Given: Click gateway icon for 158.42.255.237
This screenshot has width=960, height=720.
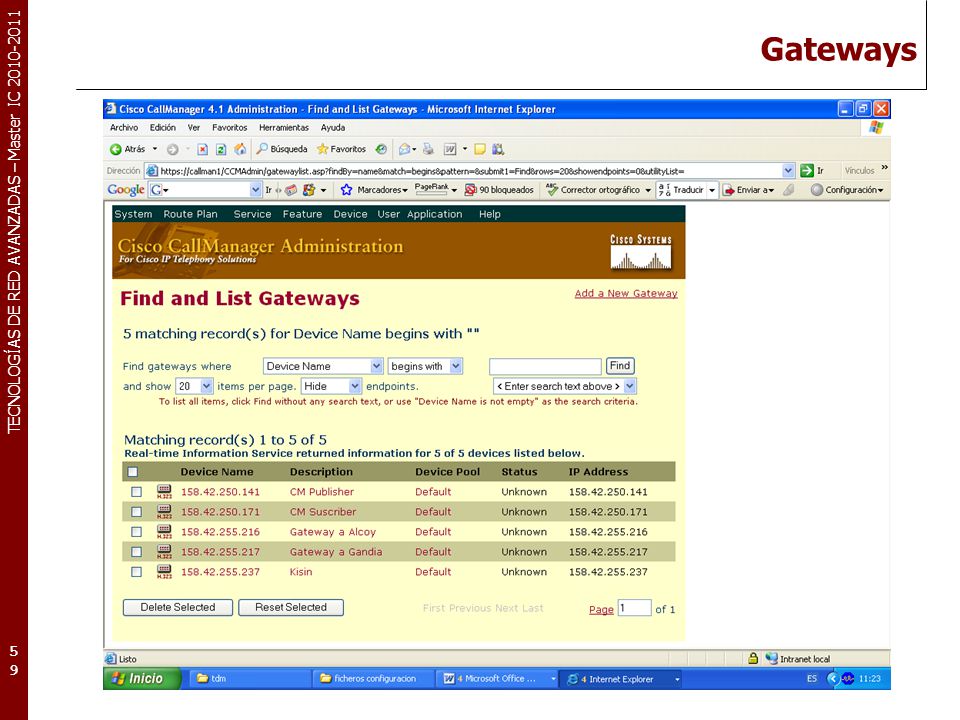Looking at the screenshot, I should tap(164, 572).
